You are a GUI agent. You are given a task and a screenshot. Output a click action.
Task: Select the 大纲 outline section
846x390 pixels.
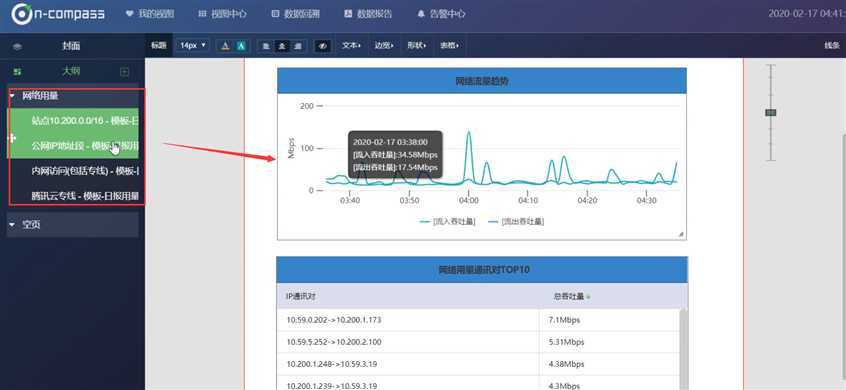coord(71,71)
